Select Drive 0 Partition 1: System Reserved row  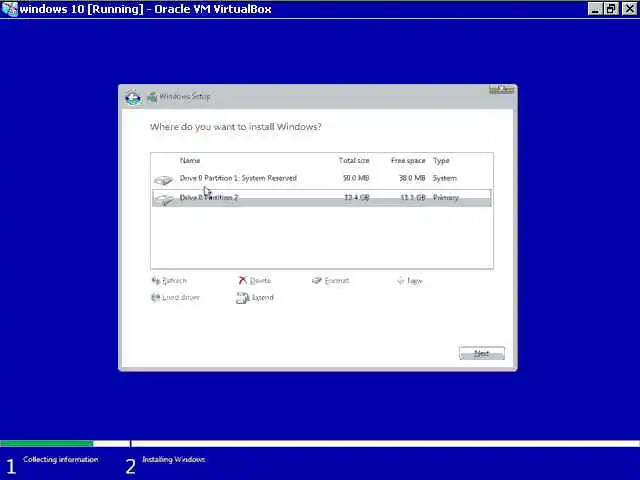(322, 178)
